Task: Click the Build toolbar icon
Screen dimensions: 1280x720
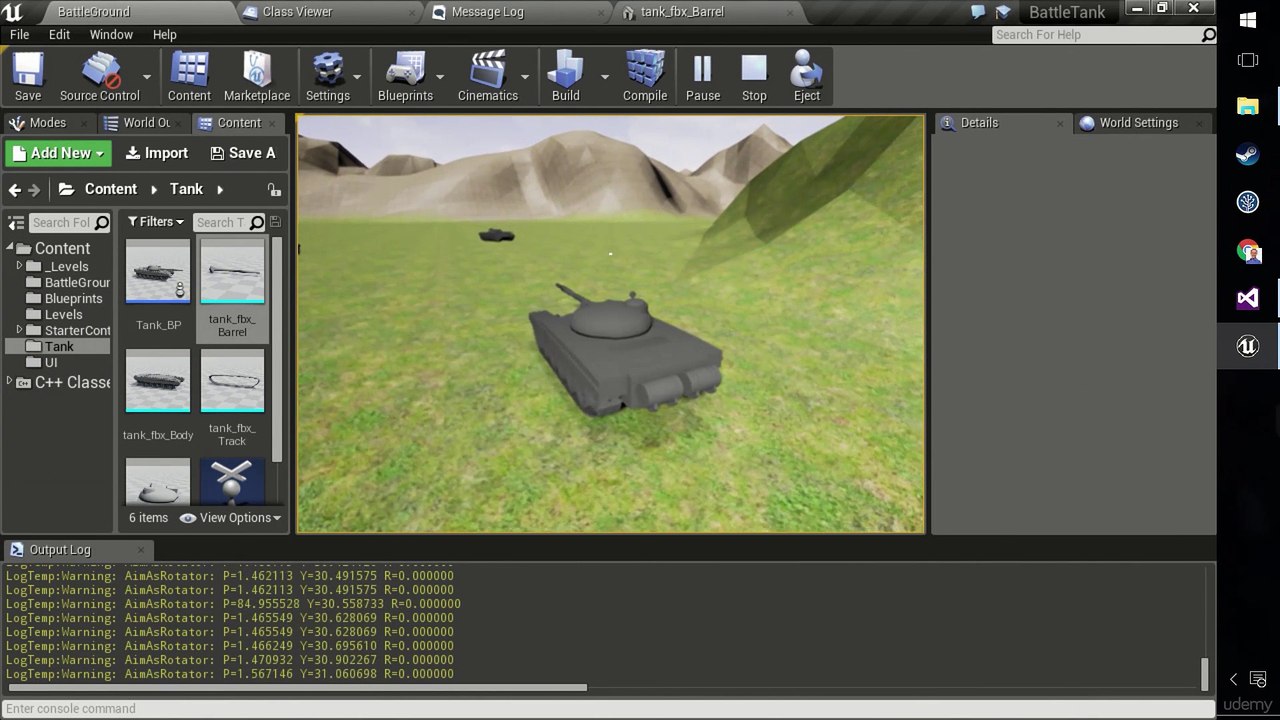Action: coord(566,77)
